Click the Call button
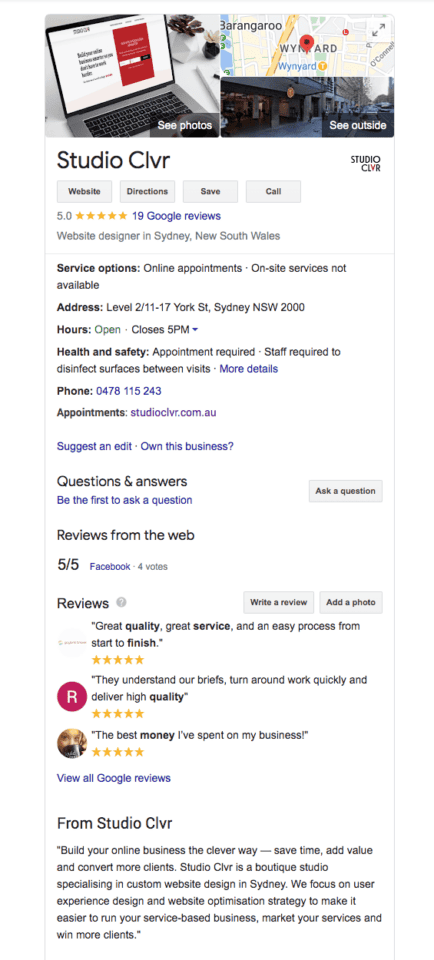 [274, 191]
